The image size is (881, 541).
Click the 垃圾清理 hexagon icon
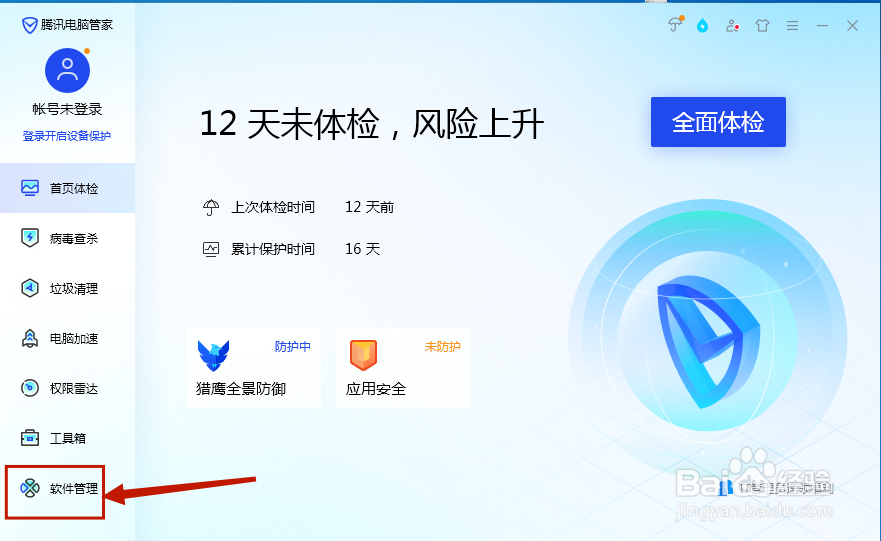pyautogui.click(x=30, y=288)
